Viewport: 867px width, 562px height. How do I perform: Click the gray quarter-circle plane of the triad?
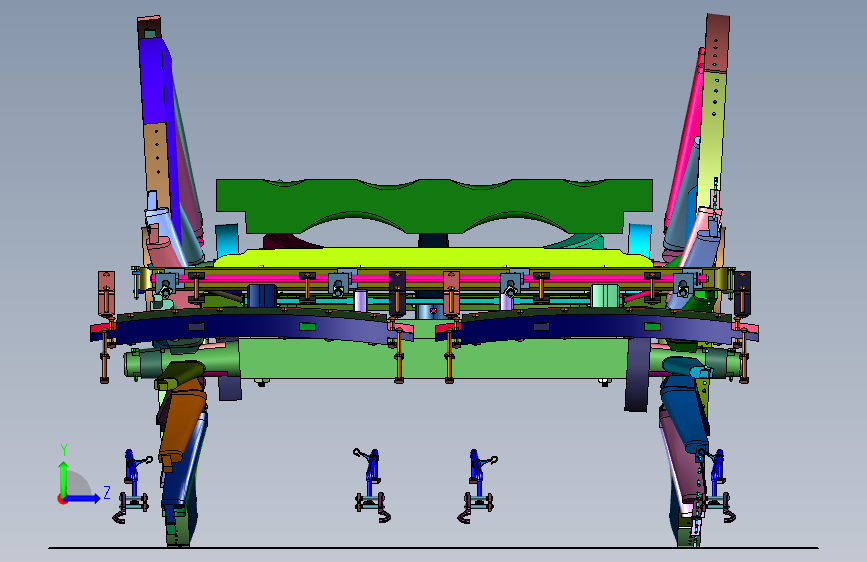point(77,484)
